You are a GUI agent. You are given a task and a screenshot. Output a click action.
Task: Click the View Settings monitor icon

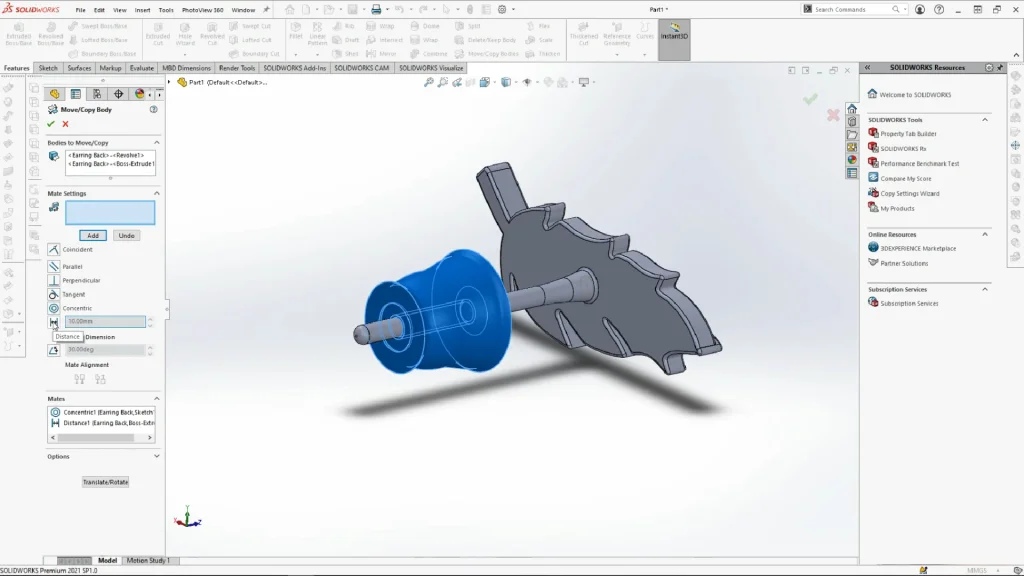[584, 82]
